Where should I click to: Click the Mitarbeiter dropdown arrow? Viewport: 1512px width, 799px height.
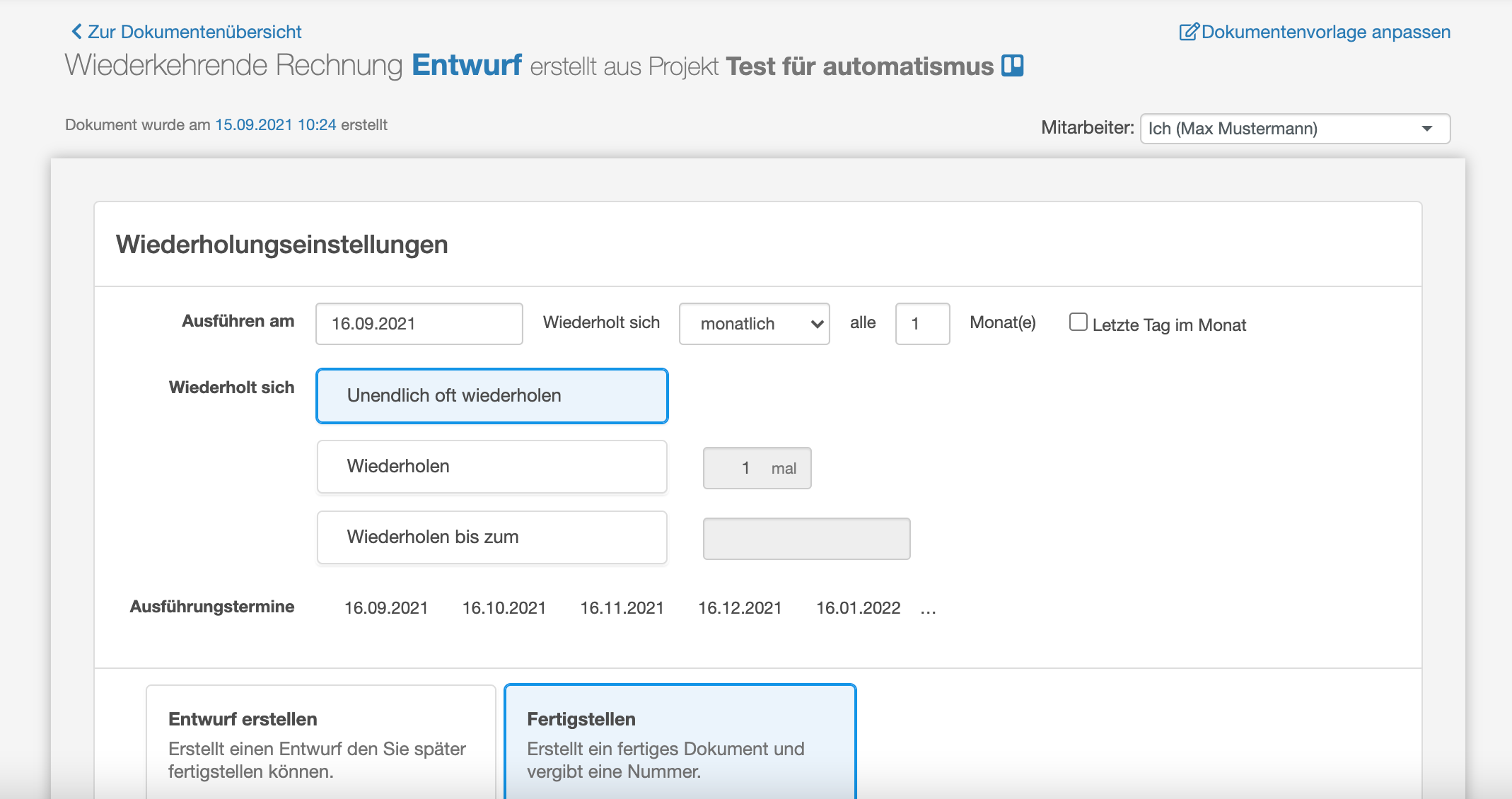[1427, 129]
